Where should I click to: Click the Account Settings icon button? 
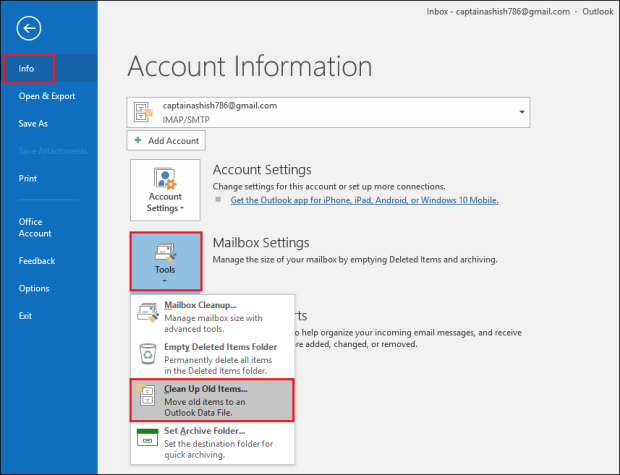pos(165,190)
